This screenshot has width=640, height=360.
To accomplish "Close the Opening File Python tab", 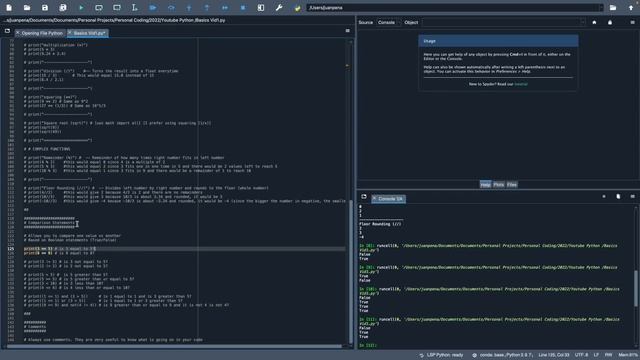I will (18, 33).
